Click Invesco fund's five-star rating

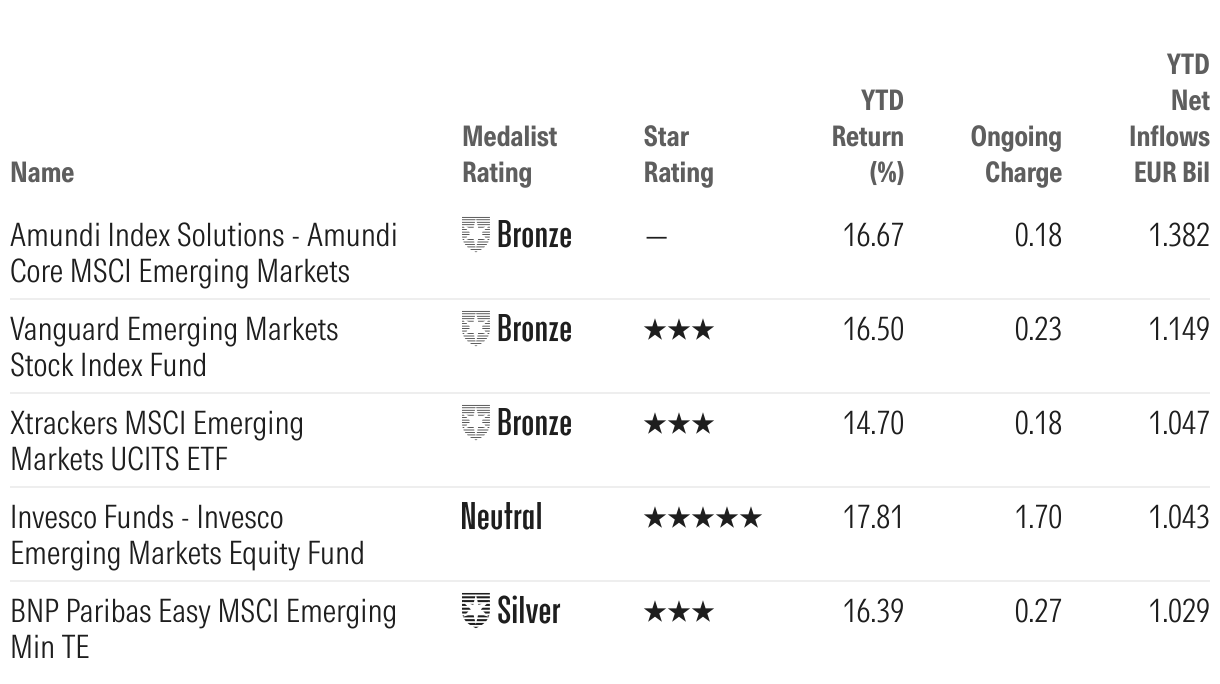[703, 518]
